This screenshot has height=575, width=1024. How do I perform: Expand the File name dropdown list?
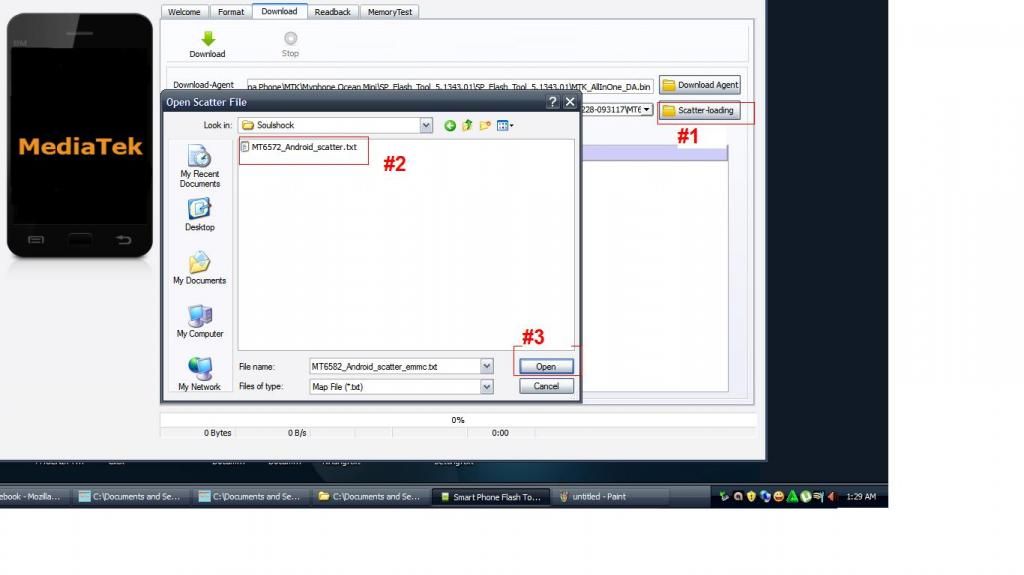pos(487,366)
